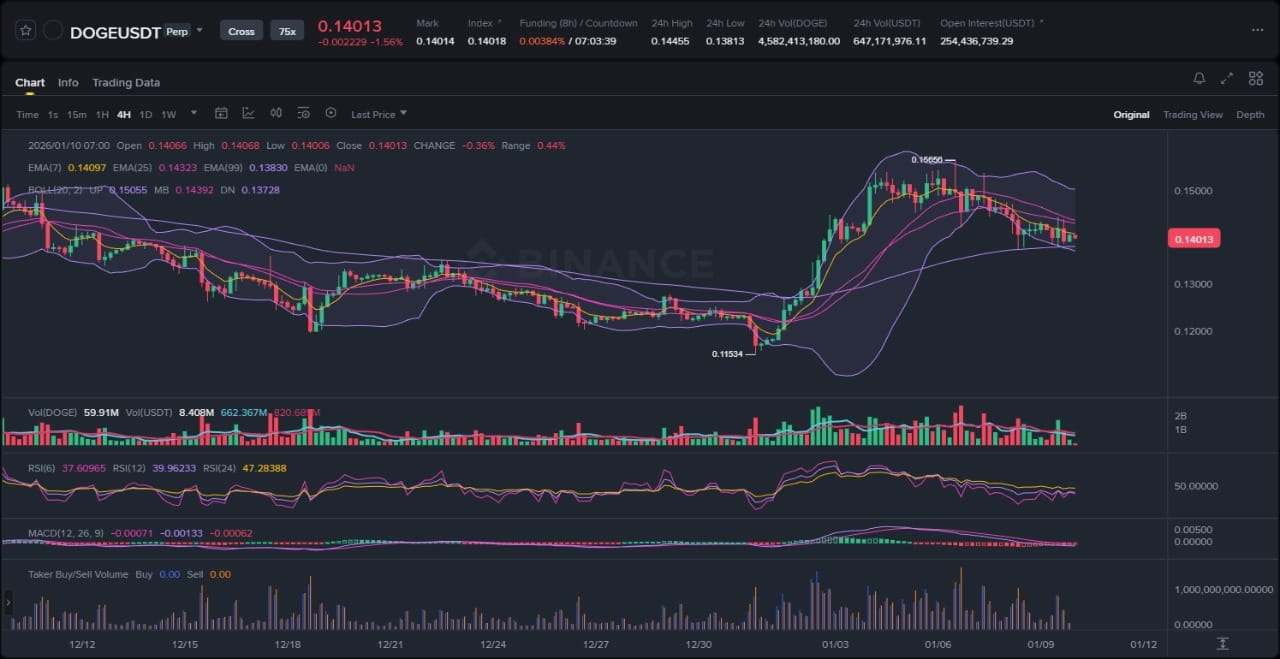Screen dimensions: 1280x659
Task: Click the RSI(6) indicator label
Action: 42,468
